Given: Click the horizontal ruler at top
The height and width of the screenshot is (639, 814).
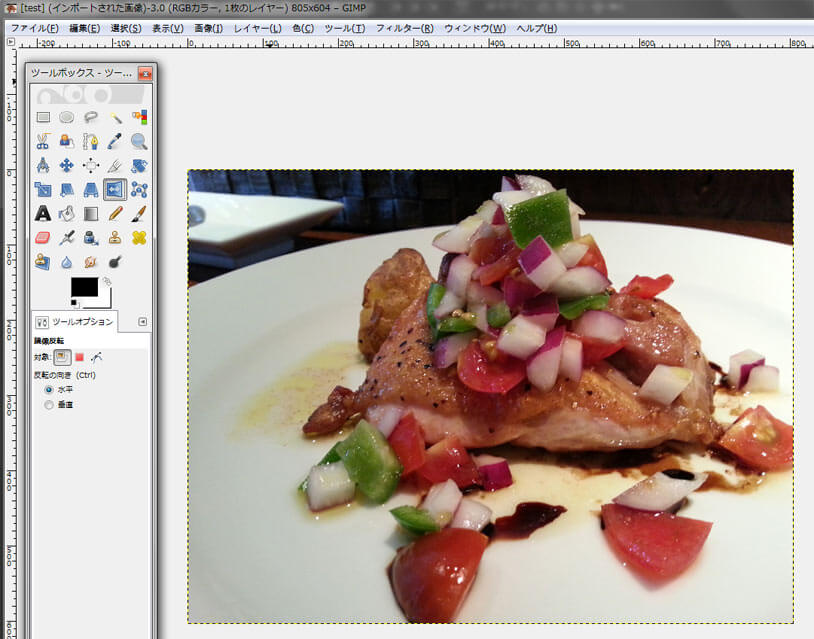Looking at the screenshot, I should click(x=415, y=43).
